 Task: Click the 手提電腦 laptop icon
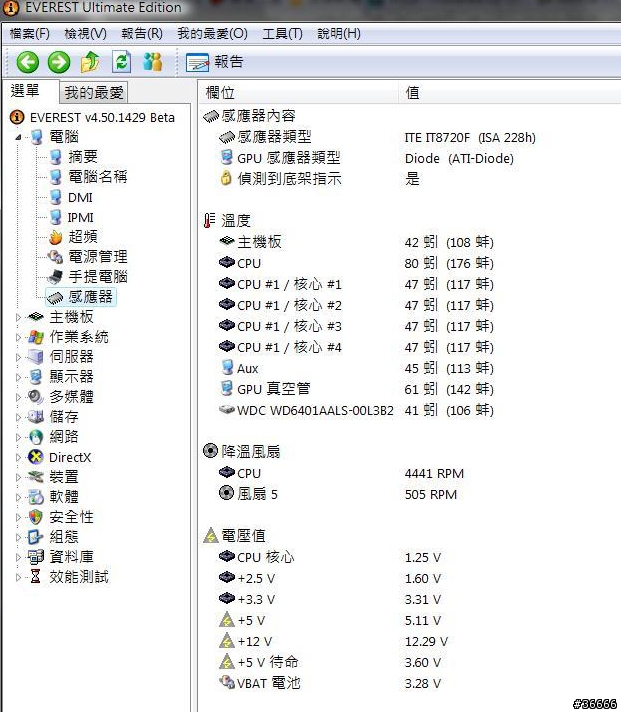pos(55,277)
